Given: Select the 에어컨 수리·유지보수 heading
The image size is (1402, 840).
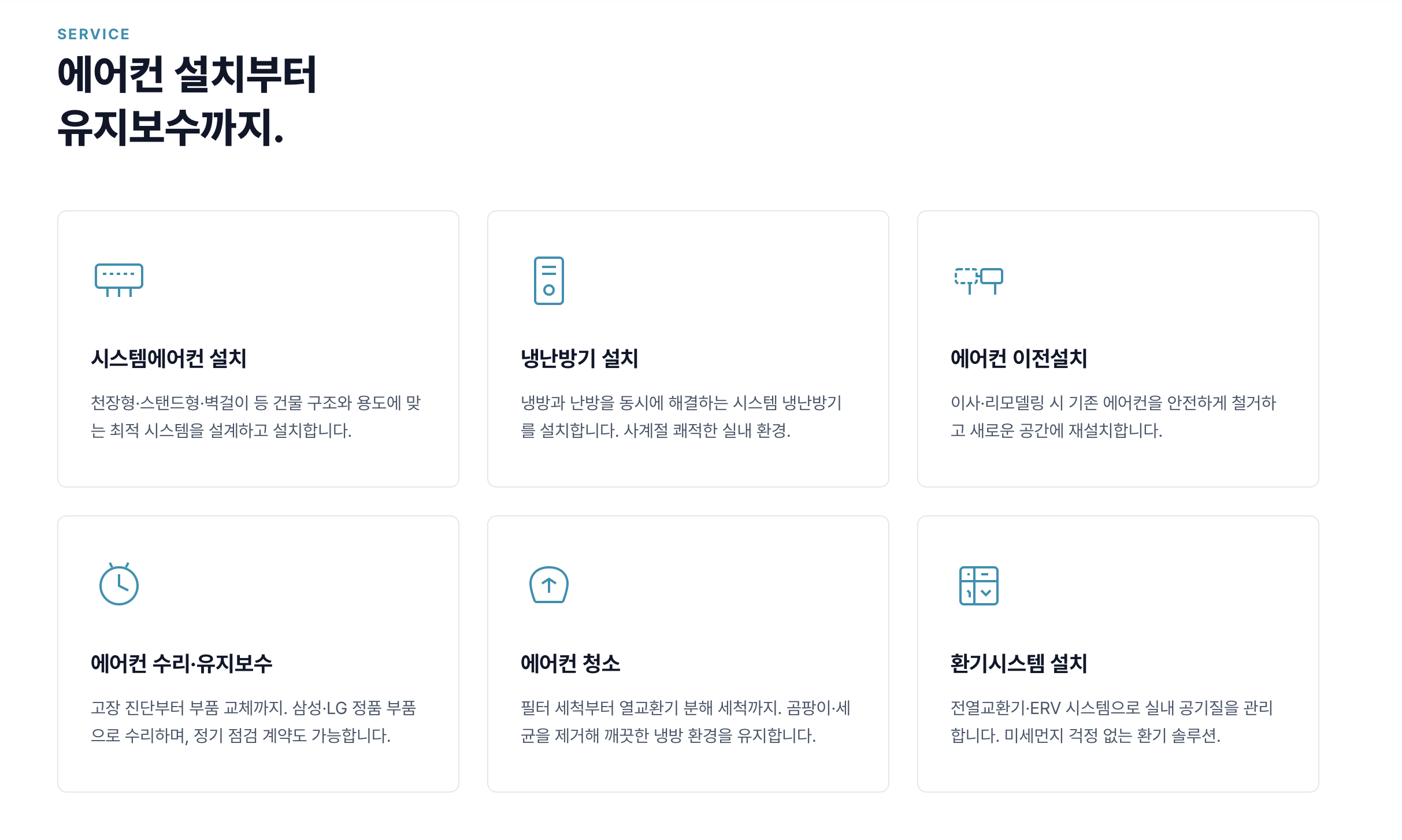Looking at the screenshot, I should pyautogui.click(x=181, y=663).
